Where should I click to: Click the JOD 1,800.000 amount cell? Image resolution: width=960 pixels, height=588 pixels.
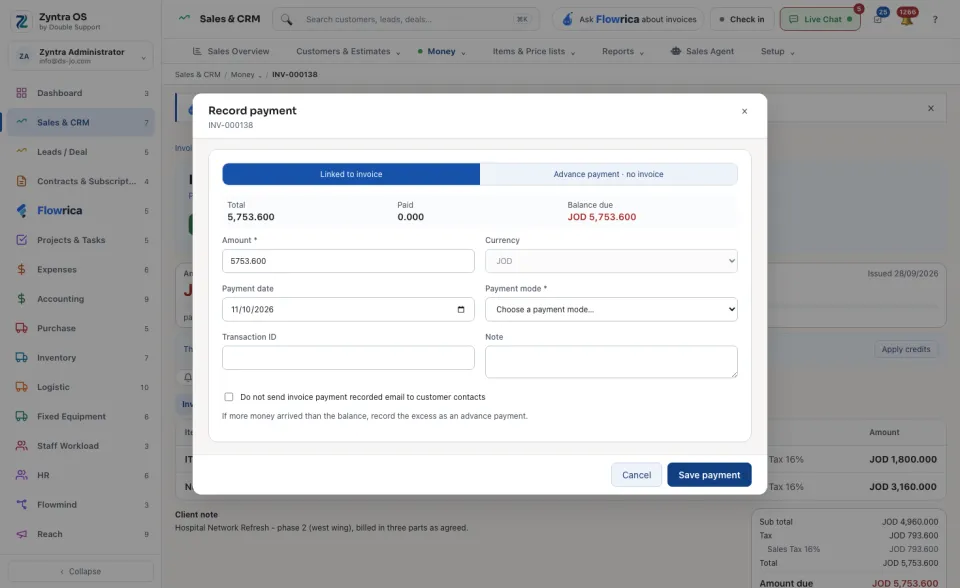pos(903,459)
